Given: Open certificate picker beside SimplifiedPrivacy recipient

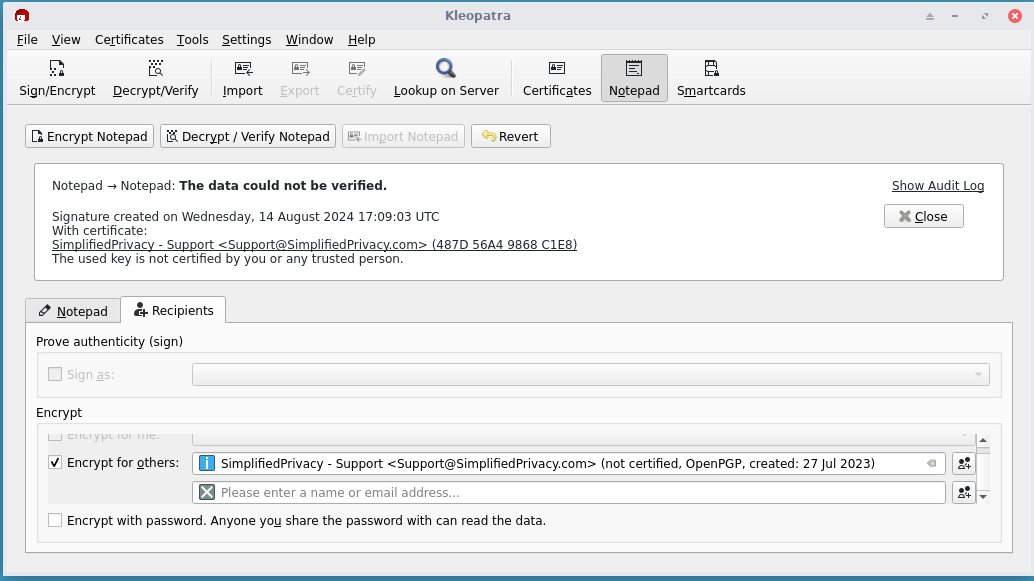Looking at the screenshot, I should click(964, 464).
